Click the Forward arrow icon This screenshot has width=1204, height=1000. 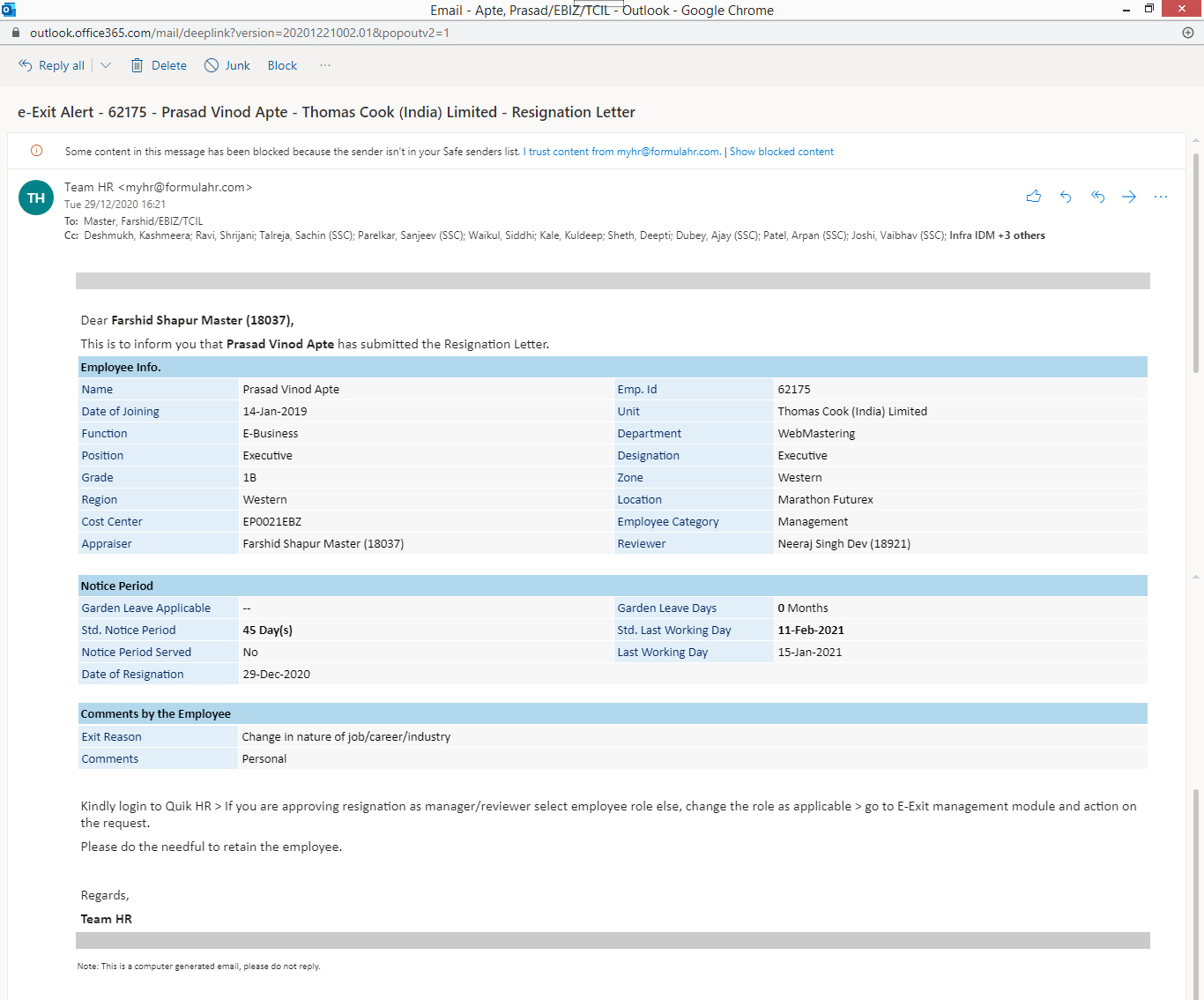pyautogui.click(x=1129, y=197)
